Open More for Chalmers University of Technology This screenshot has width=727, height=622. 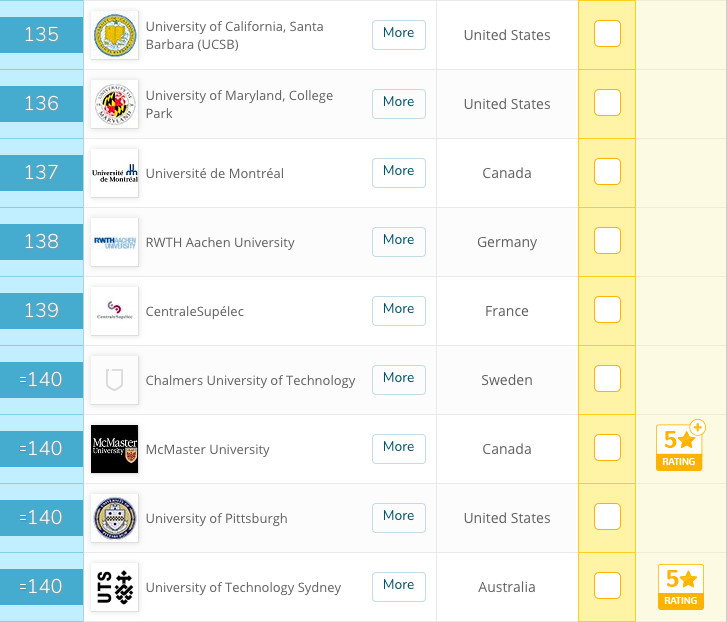tap(399, 380)
